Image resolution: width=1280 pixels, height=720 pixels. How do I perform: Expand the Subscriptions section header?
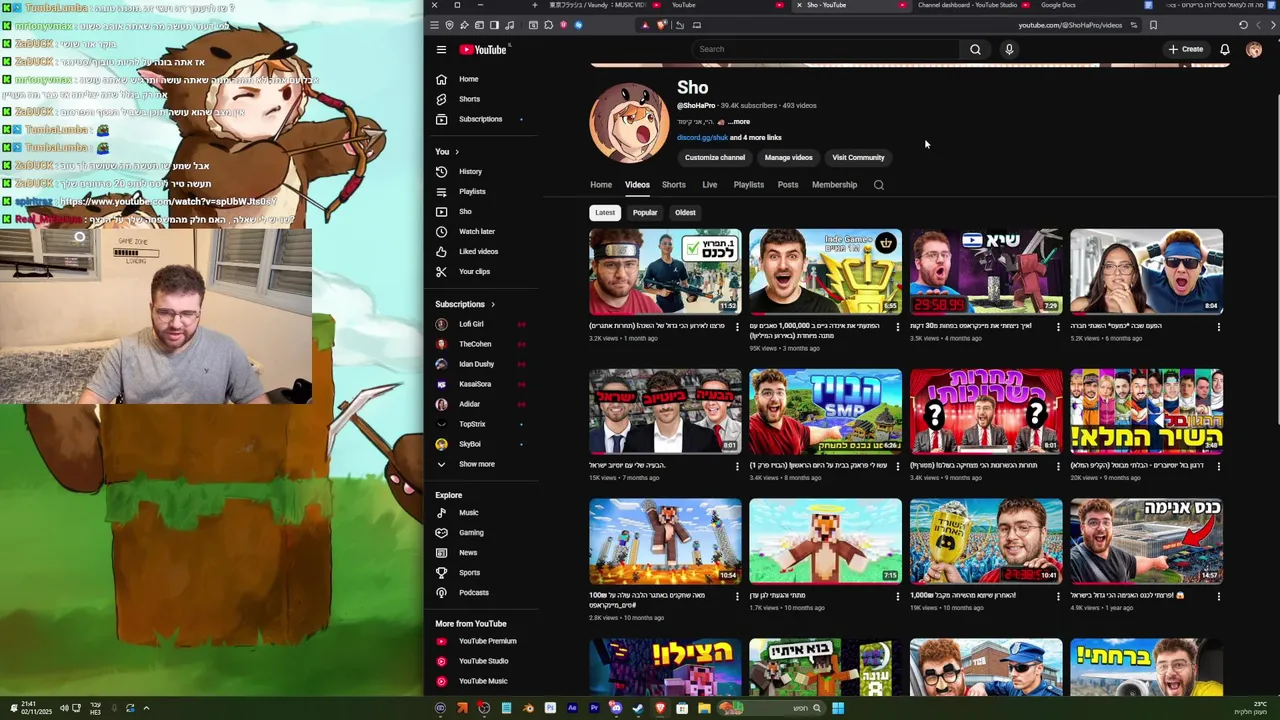[x=465, y=304]
